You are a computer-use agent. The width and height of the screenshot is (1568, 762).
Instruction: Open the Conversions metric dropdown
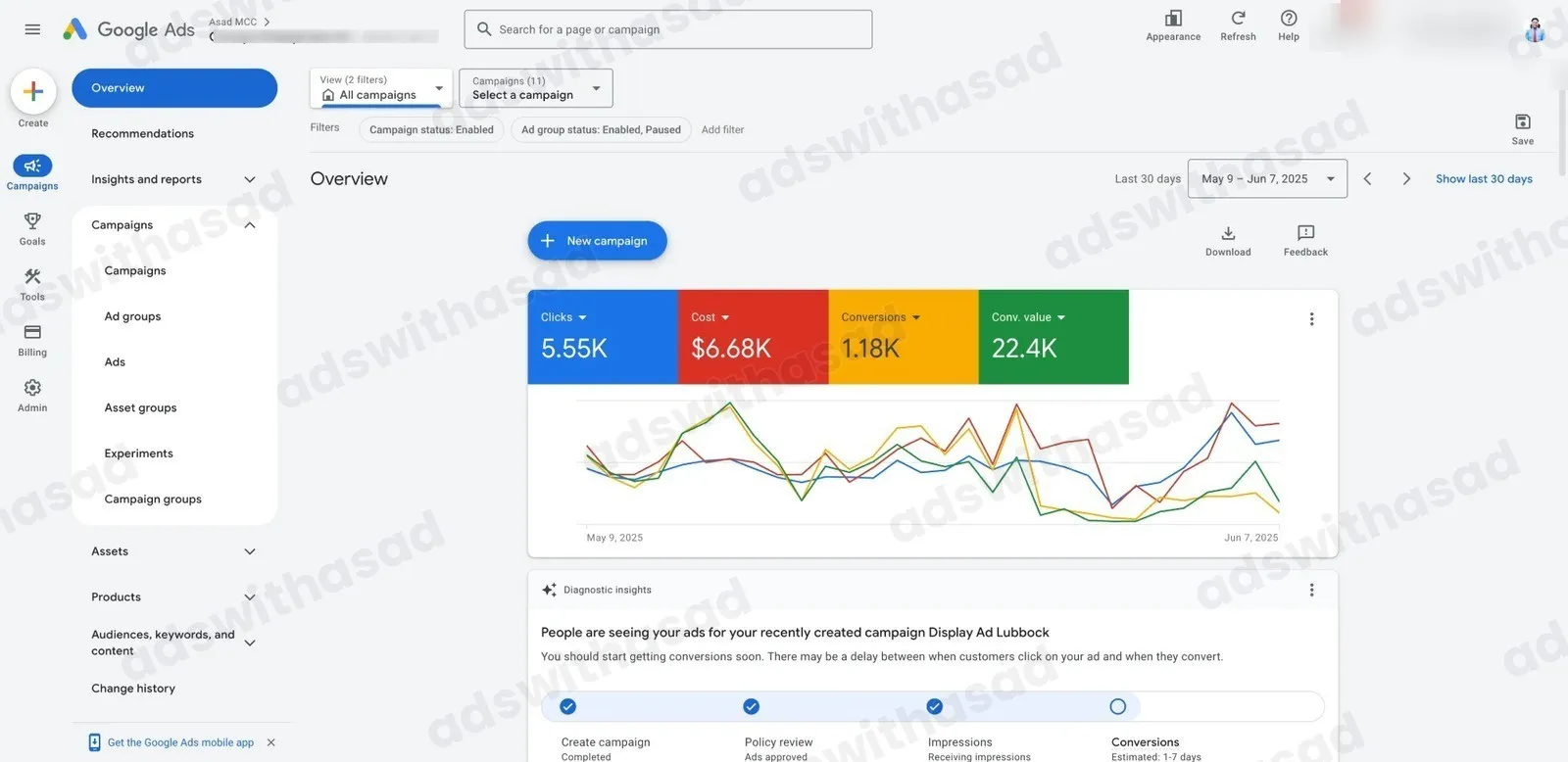(x=881, y=317)
